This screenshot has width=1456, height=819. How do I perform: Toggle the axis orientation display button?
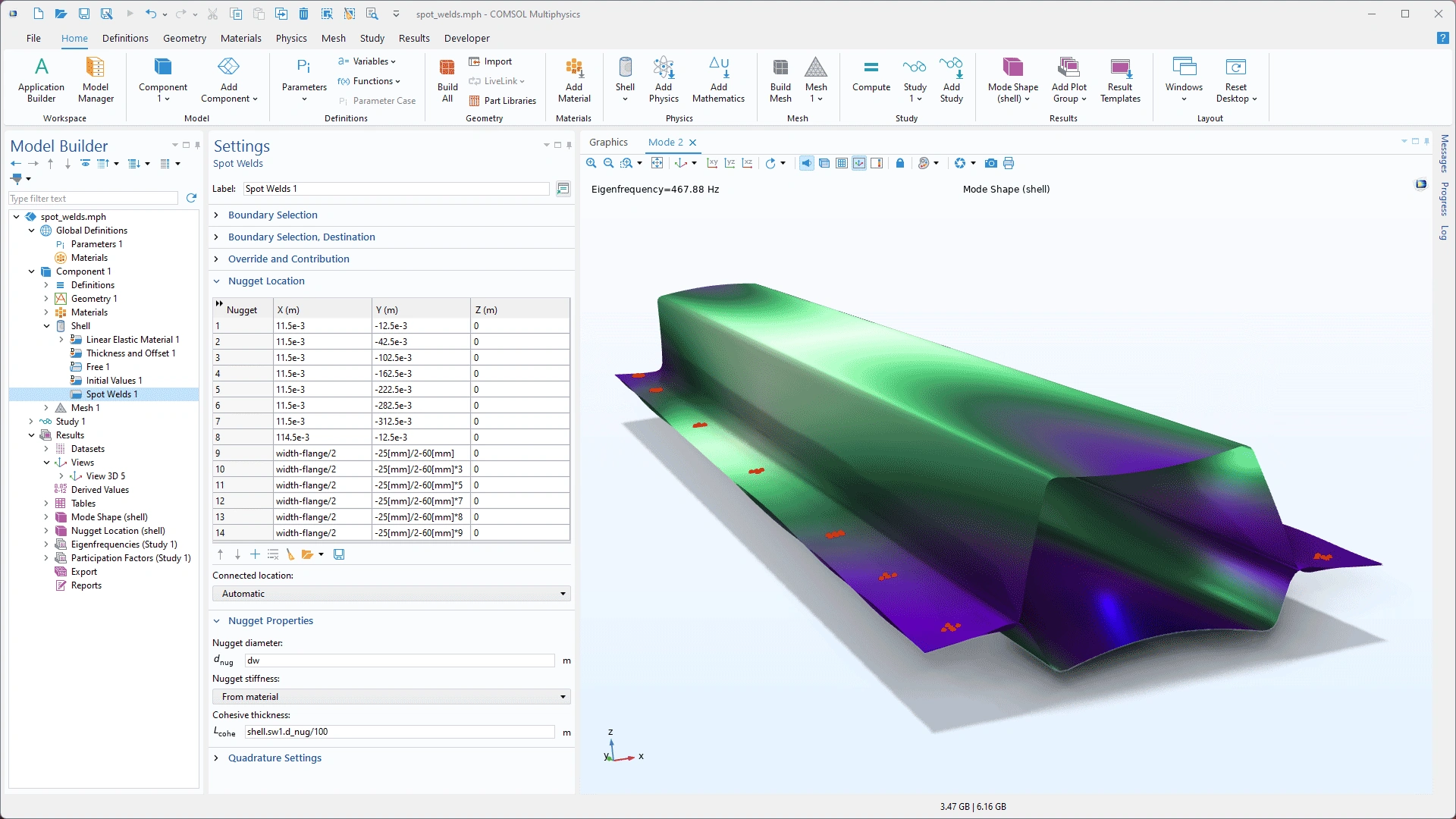[x=859, y=163]
